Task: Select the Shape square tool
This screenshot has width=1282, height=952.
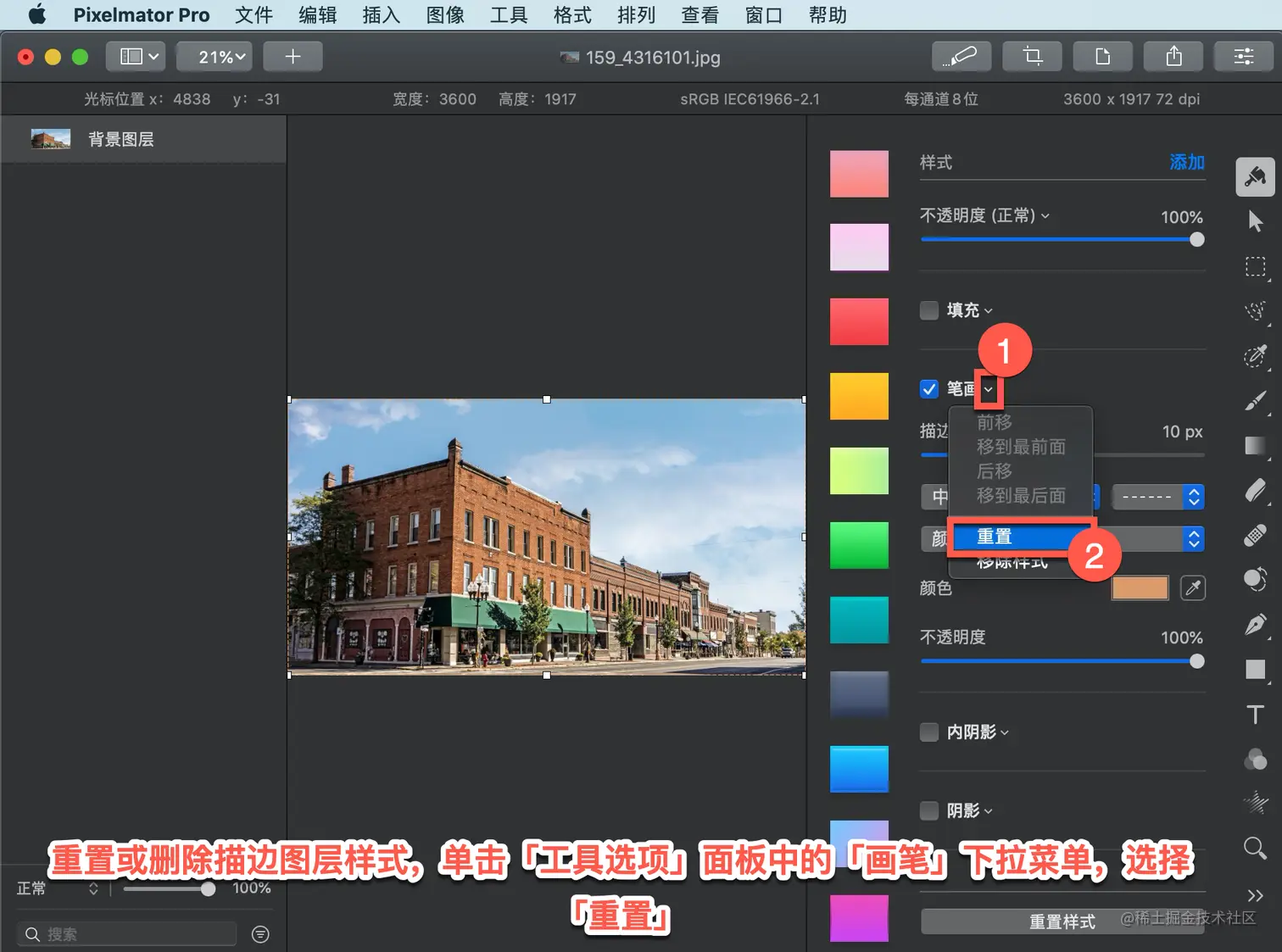Action: pos(1255,670)
